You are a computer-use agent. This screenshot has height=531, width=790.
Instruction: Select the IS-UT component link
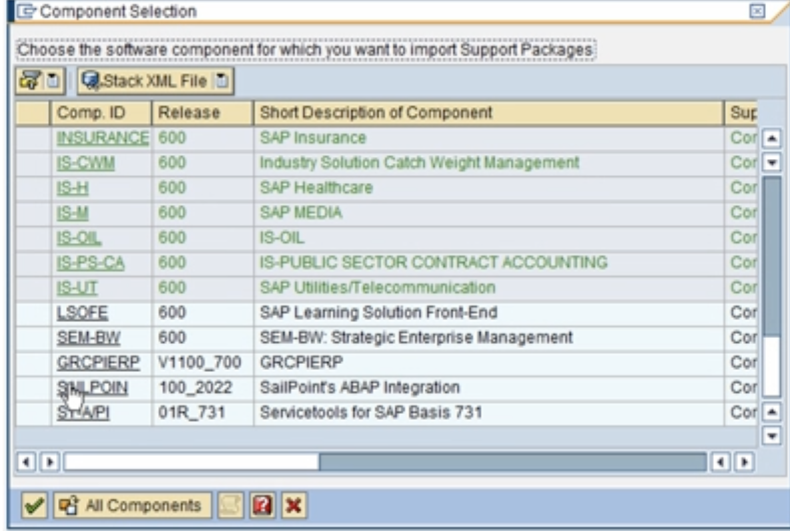pos(77,288)
